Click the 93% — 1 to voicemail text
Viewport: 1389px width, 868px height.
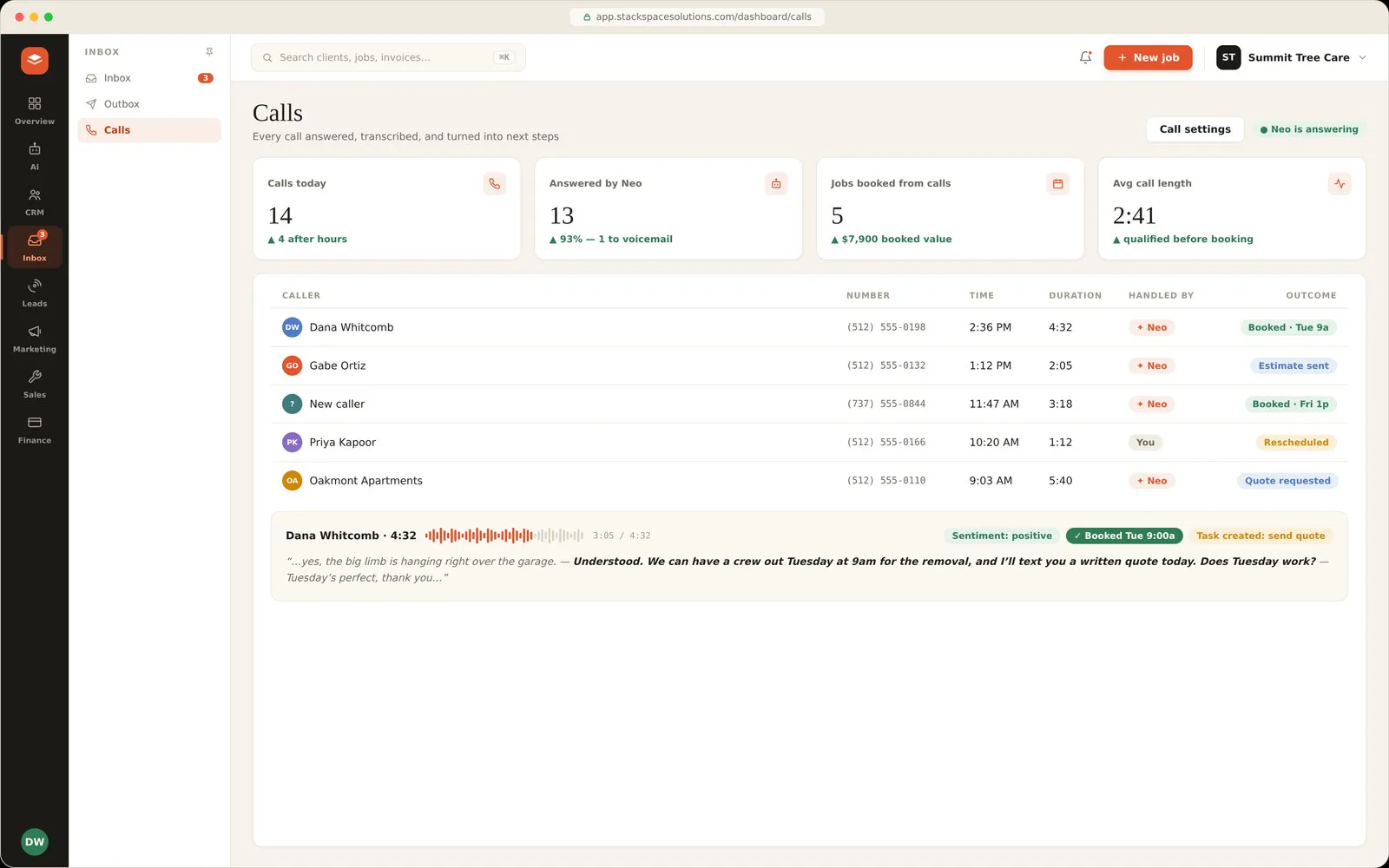[611, 239]
